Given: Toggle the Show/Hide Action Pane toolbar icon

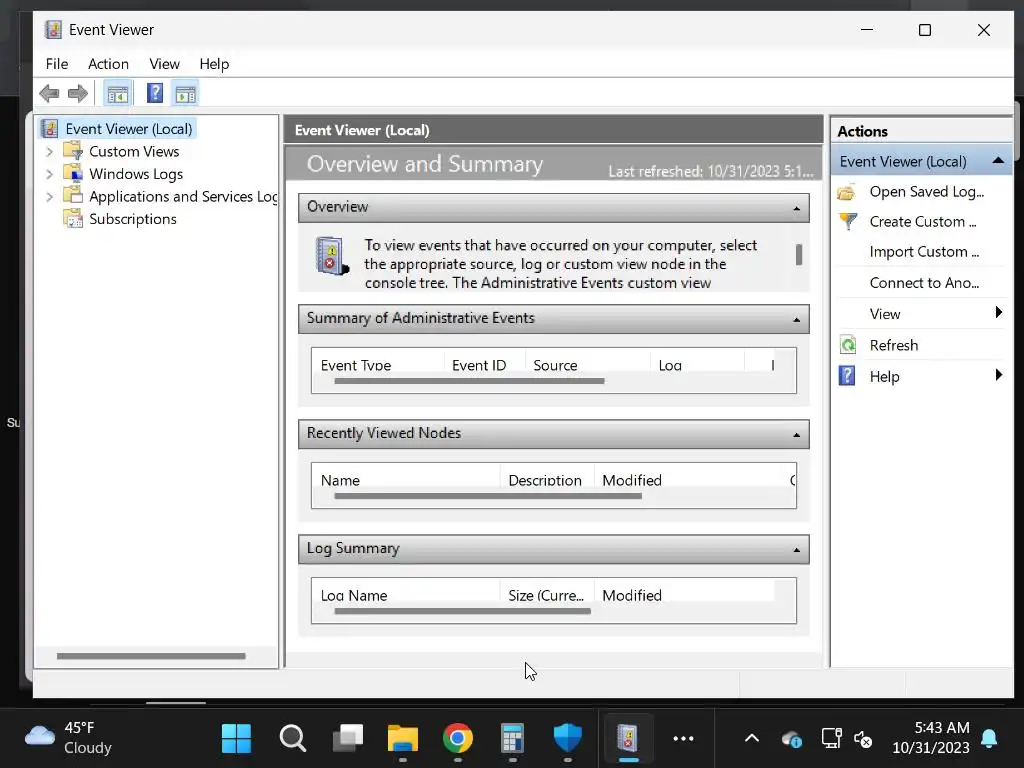Looking at the screenshot, I should click(185, 94).
